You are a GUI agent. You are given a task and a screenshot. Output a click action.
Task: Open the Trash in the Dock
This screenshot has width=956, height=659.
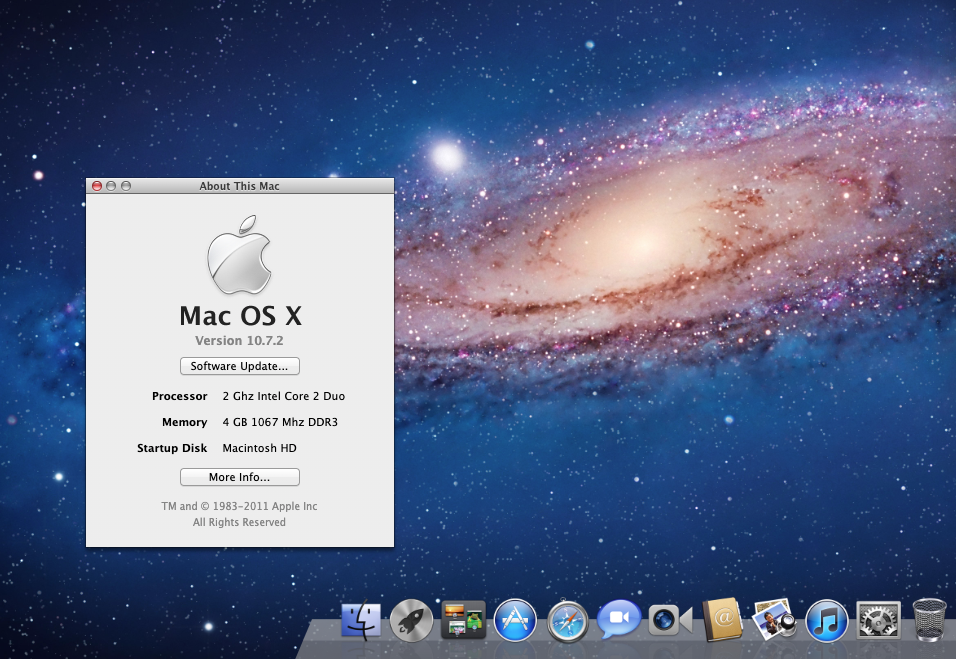click(x=929, y=620)
